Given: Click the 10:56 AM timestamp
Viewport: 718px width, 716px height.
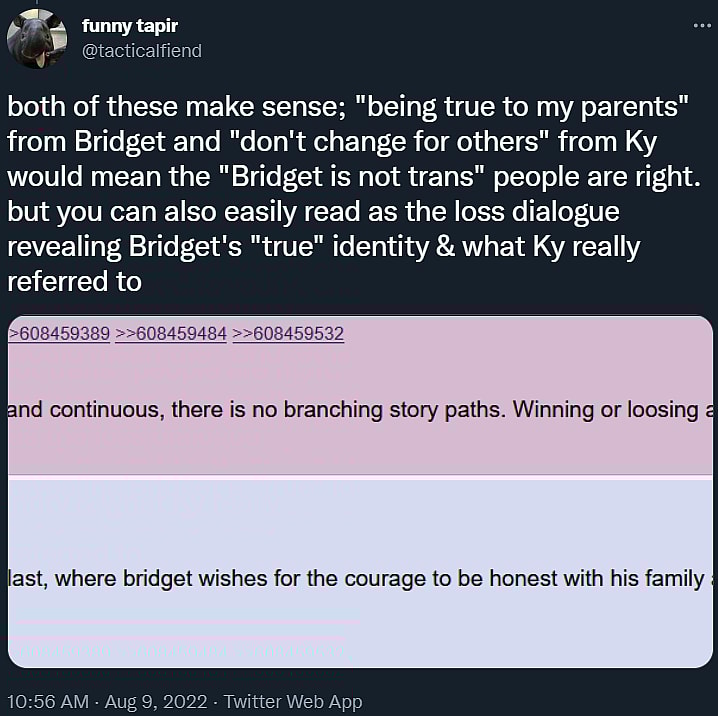Looking at the screenshot, I should [46, 702].
